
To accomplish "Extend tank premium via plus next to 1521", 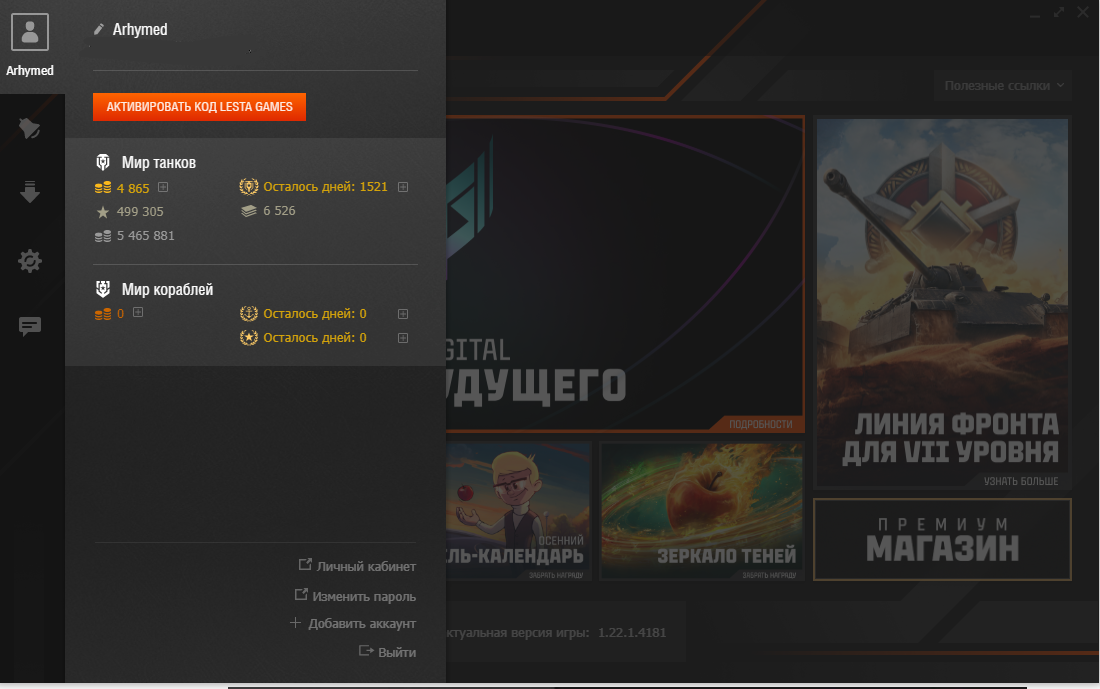I will [x=403, y=187].
